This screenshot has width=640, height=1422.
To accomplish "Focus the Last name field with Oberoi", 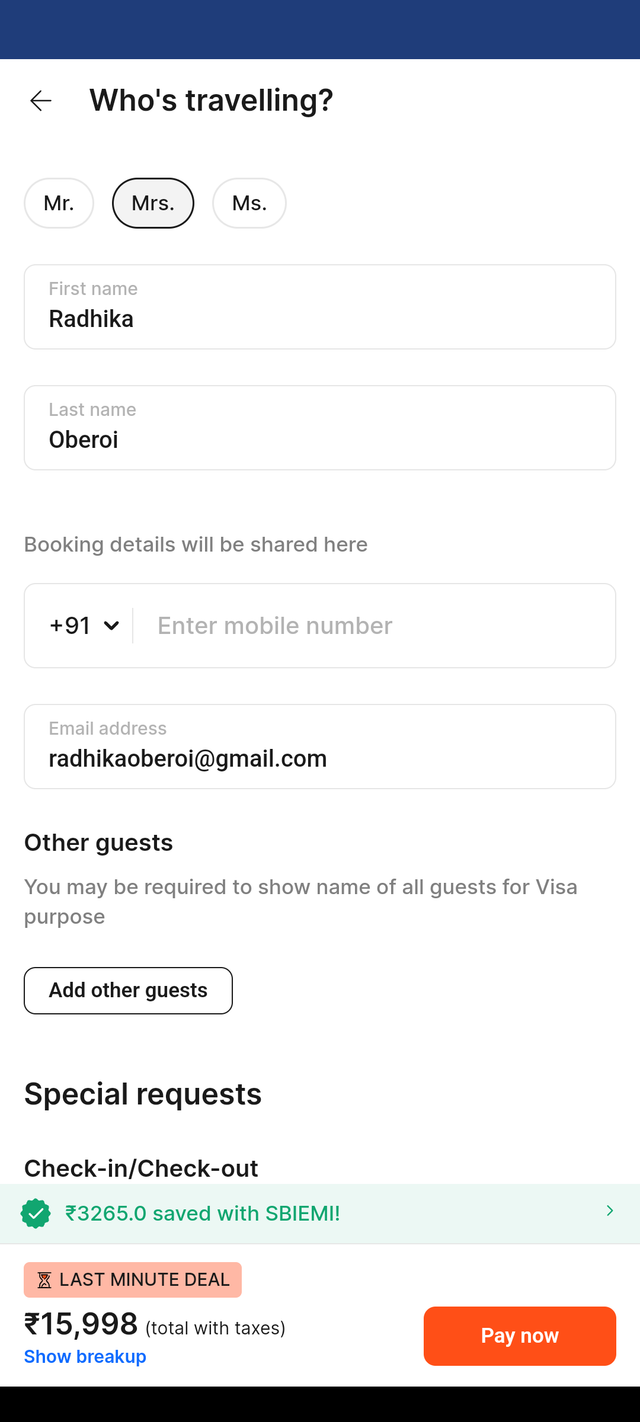I will (320, 428).
